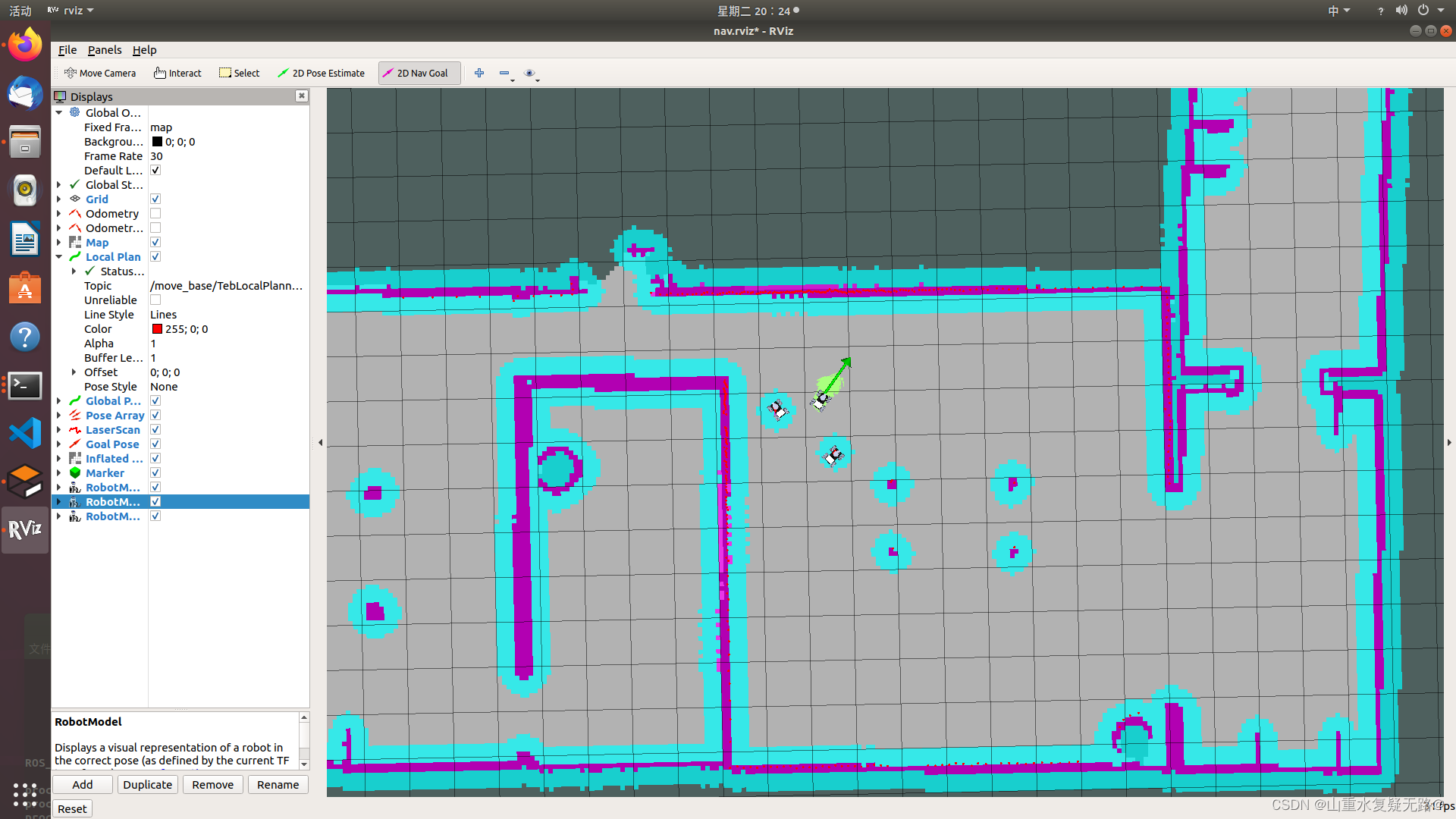Click the Goal Pose display icon

click(75, 444)
